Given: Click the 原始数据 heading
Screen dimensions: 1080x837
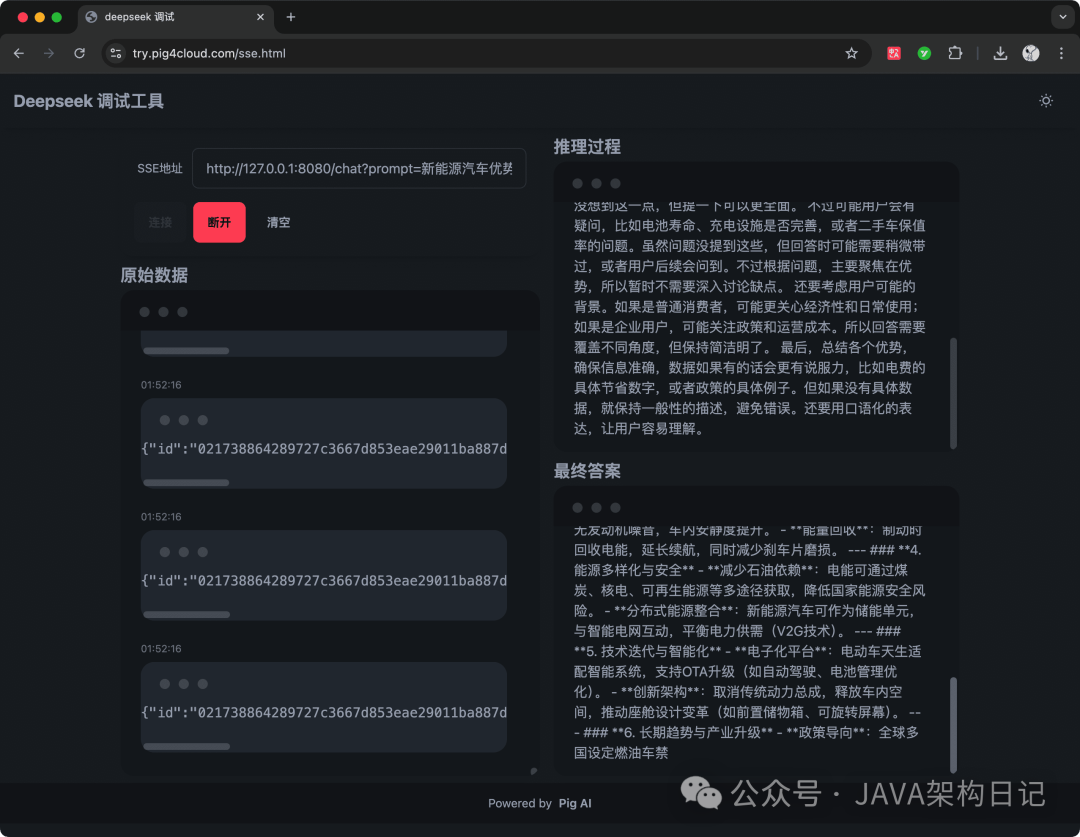Looking at the screenshot, I should (x=154, y=275).
